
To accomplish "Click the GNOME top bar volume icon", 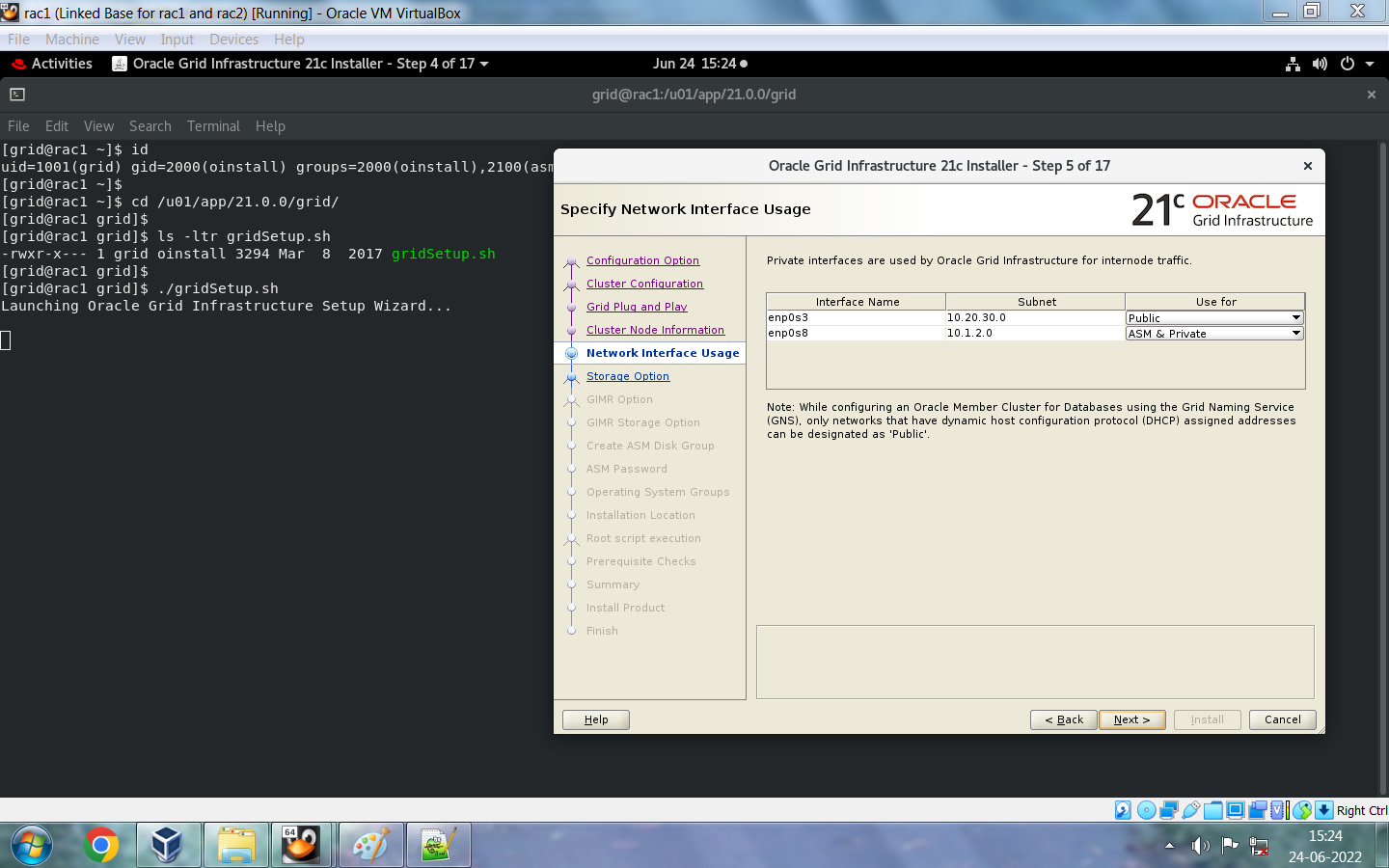I will pos(1320,64).
